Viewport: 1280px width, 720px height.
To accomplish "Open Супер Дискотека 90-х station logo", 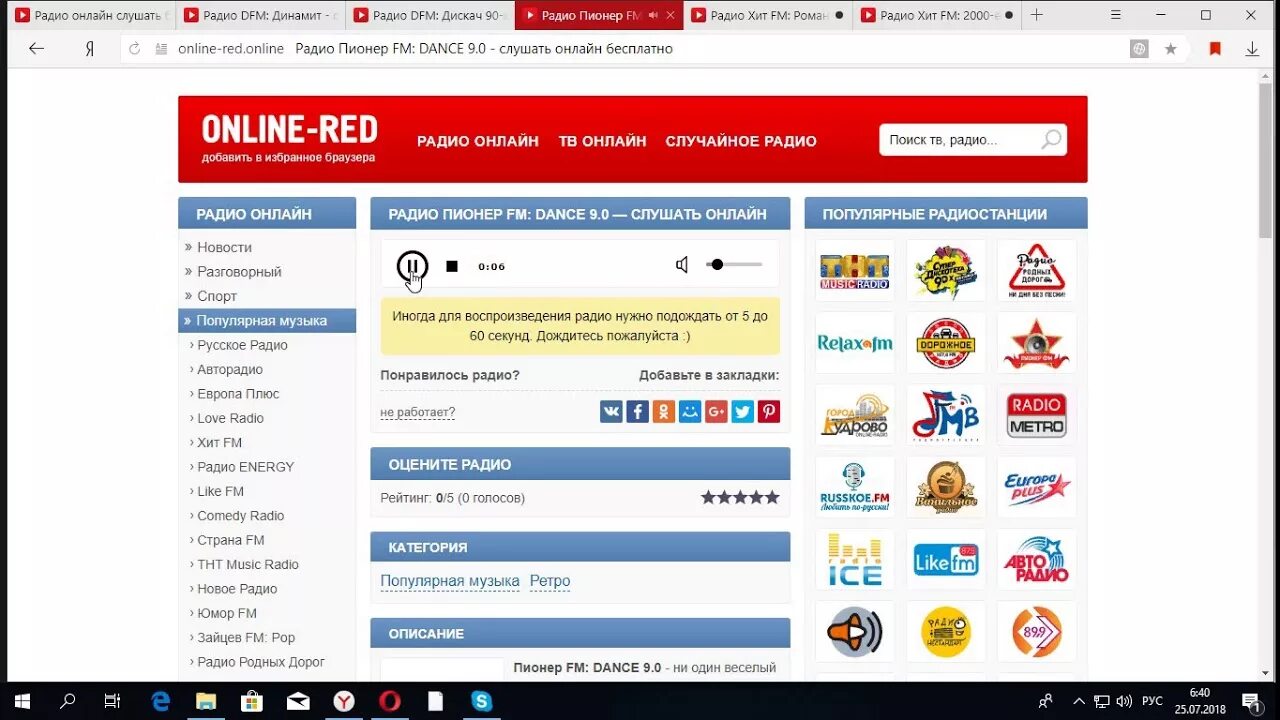I will 946,271.
